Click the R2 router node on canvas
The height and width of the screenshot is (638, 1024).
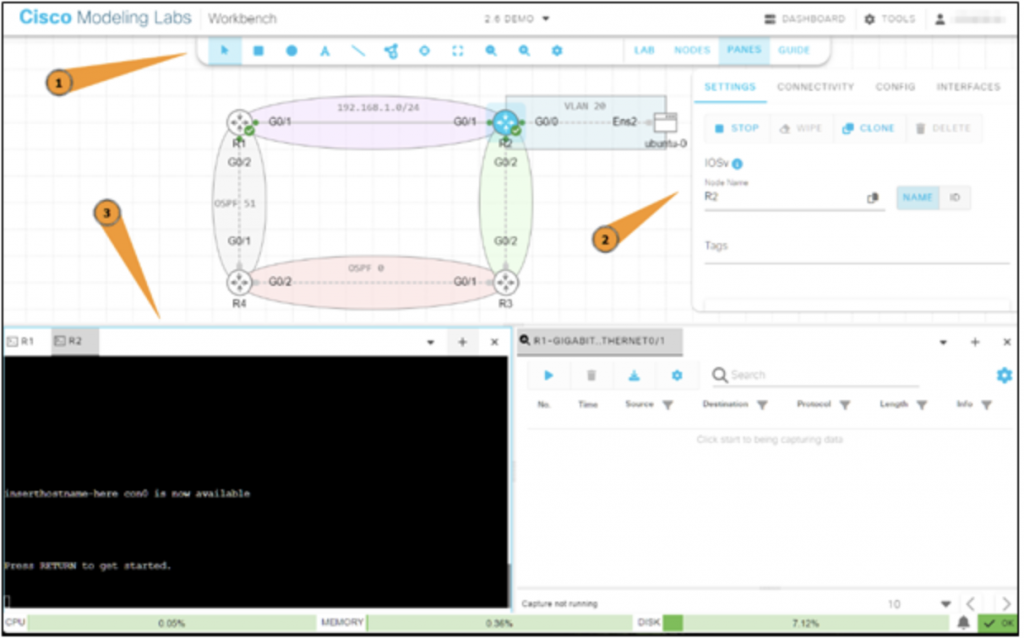[505, 123]
